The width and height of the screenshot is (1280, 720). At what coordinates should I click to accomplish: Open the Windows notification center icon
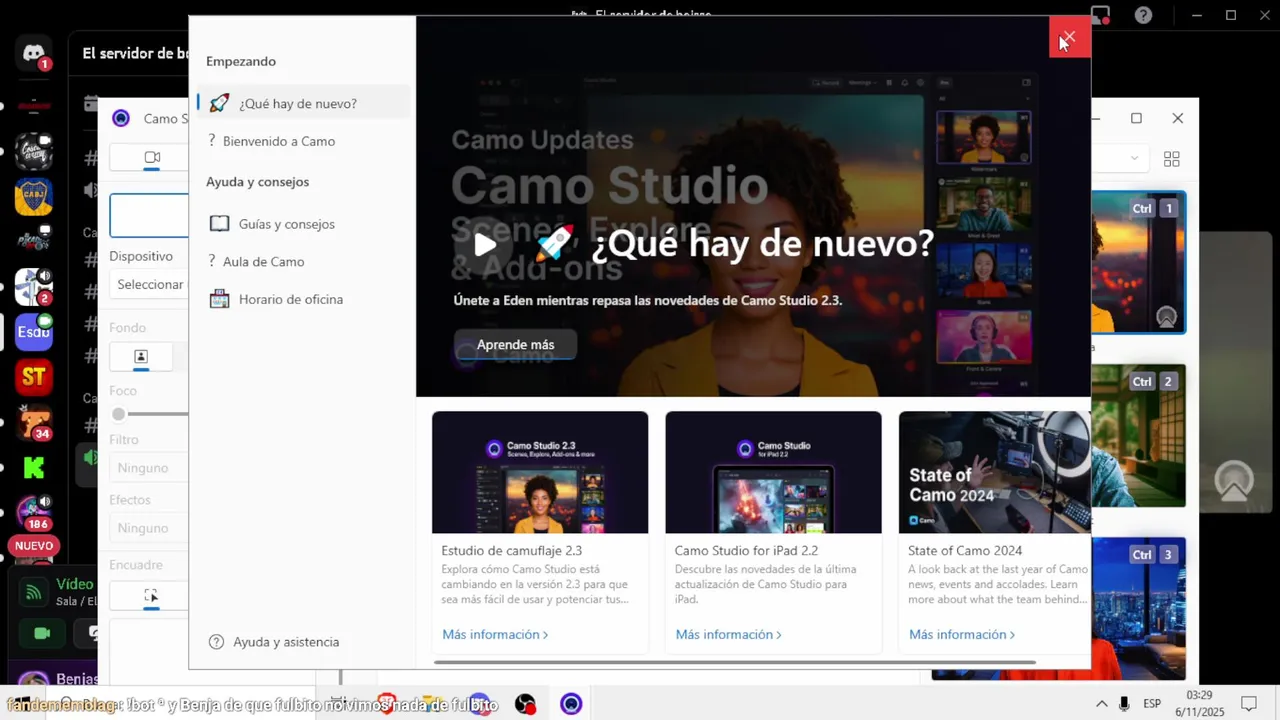pyautogui.click(x=1249, y=704)
